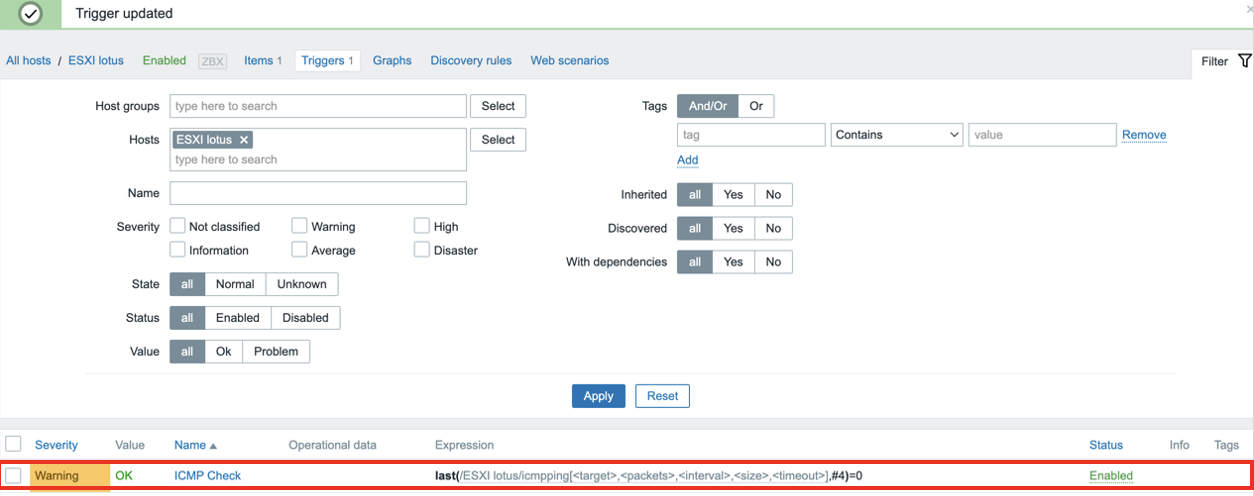Enable the Disaster severity checkbox

click(422, 250)
